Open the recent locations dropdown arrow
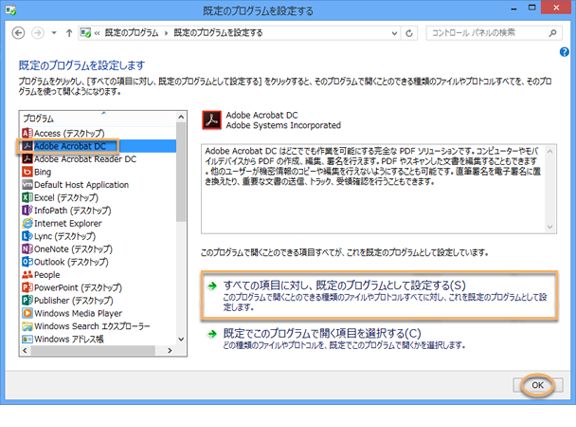The width and height of the screenshot is (576, 427). coord(54,33)
